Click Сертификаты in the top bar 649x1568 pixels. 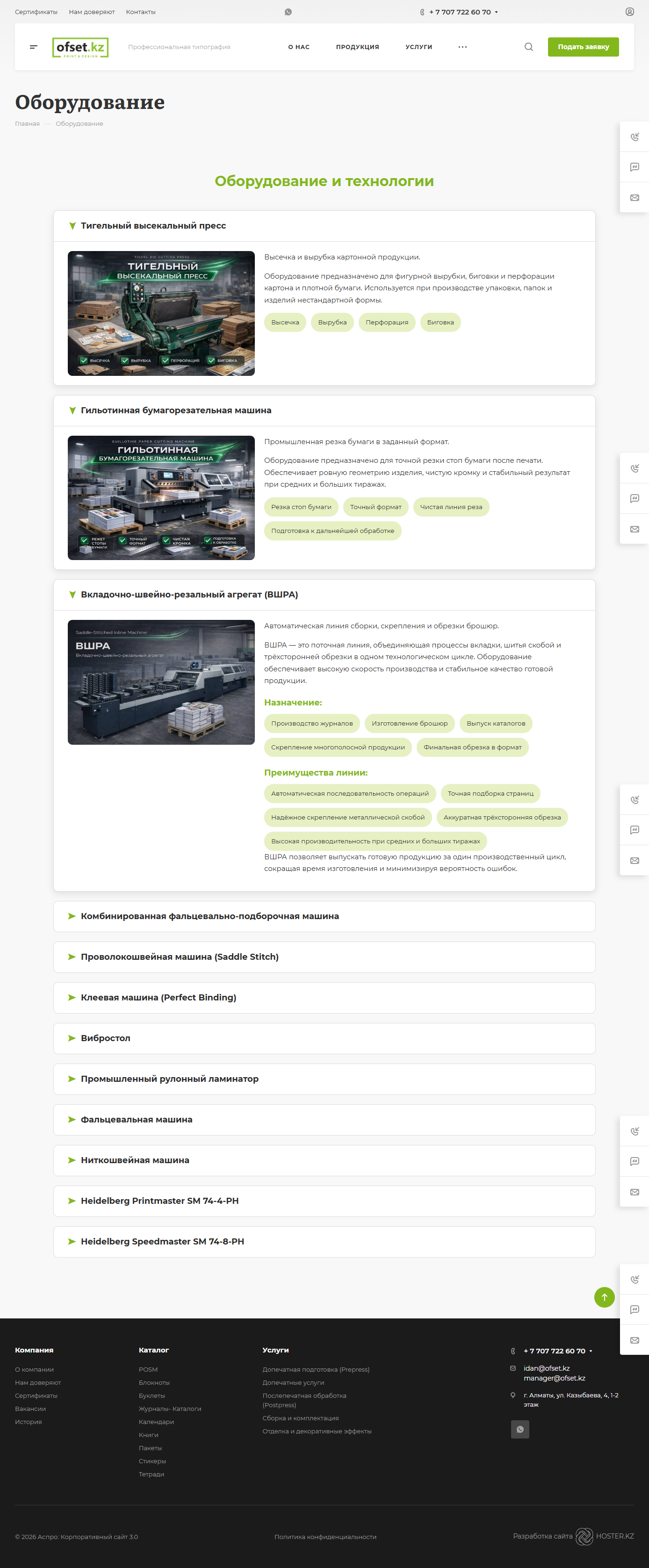[x=36, y=12]
